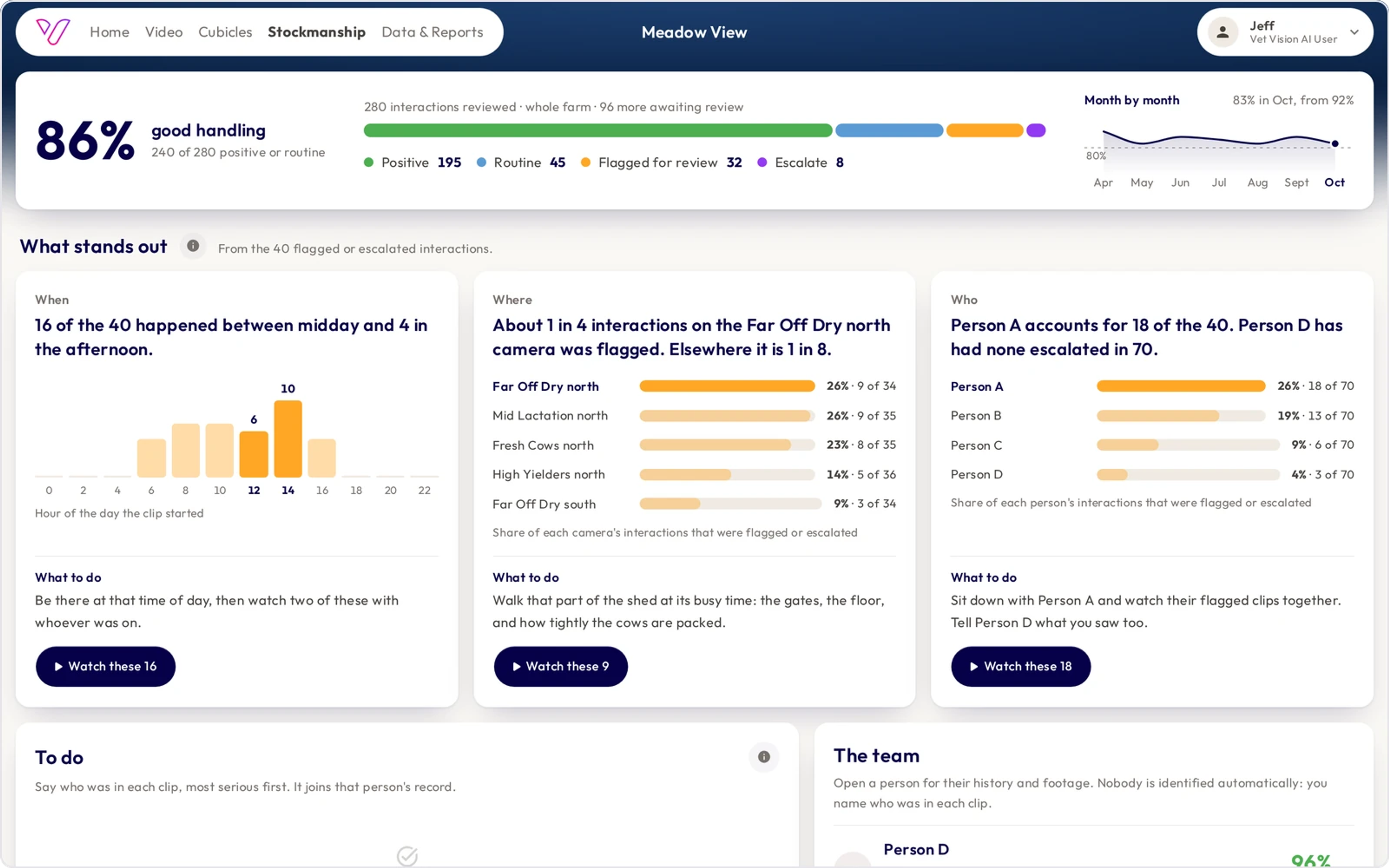
Task: Click the Watch these 9 button
Action: click(561, 667)
